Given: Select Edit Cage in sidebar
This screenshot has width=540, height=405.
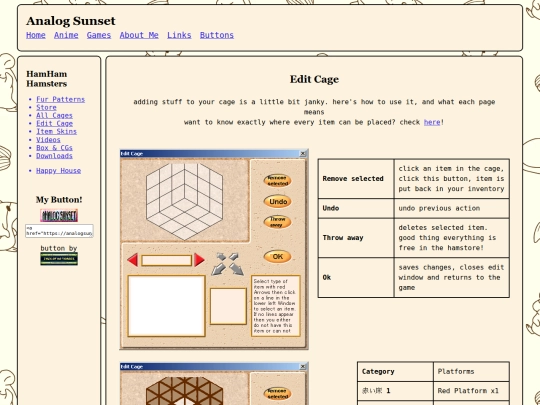Looking at the screenshot, I should click(x=54, y=123).
